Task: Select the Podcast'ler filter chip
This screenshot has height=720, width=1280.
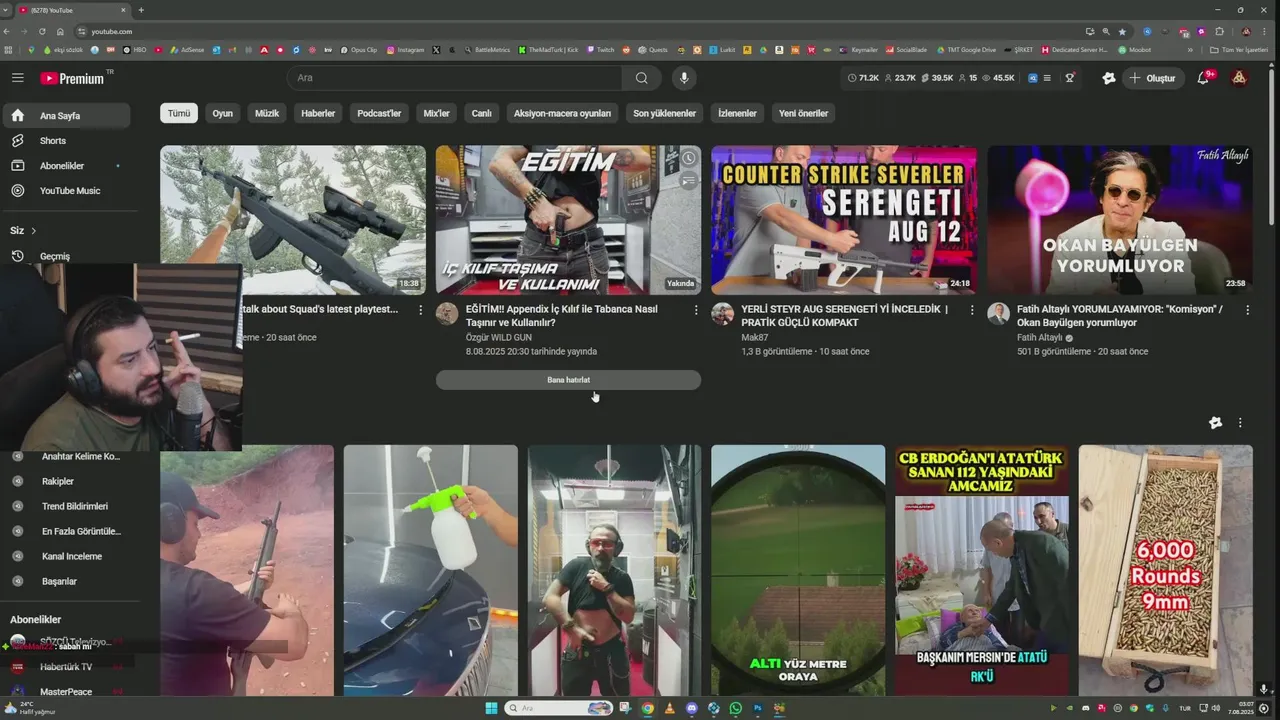Action: coord(379,113)
